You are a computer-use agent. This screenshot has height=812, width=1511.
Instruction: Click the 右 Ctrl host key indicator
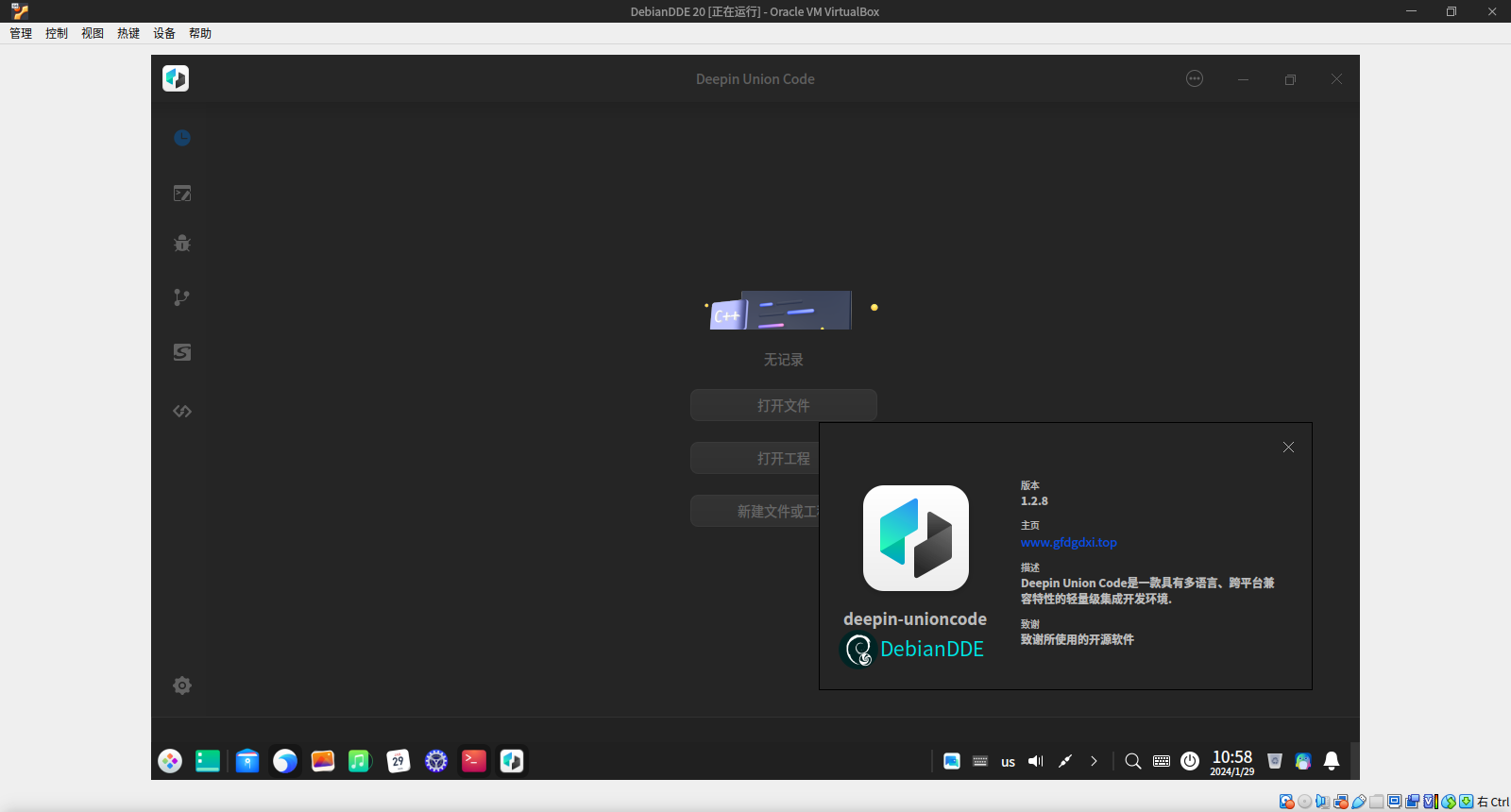pyautogui.click(x=1493, y=802)
